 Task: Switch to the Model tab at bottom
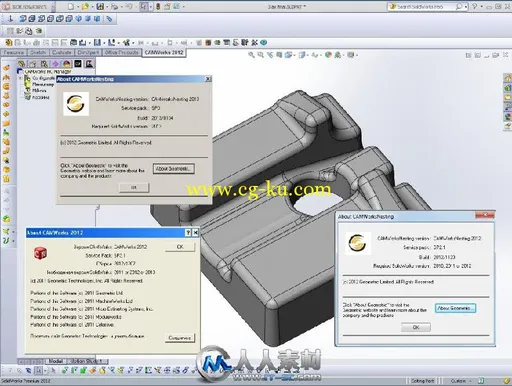[55, 361]
